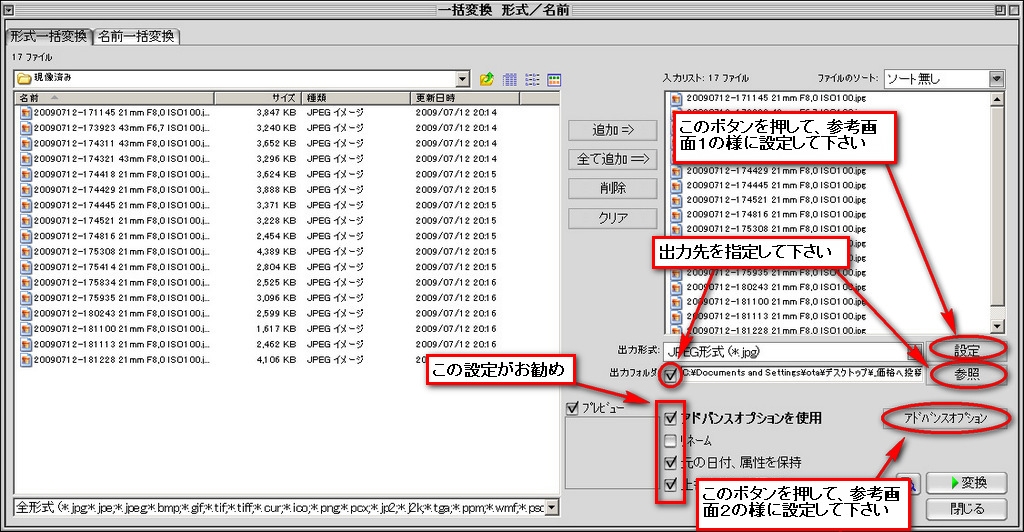Click icon of 20090712-174521 in the input list
1024x532 pixels.
coord(676,200)
